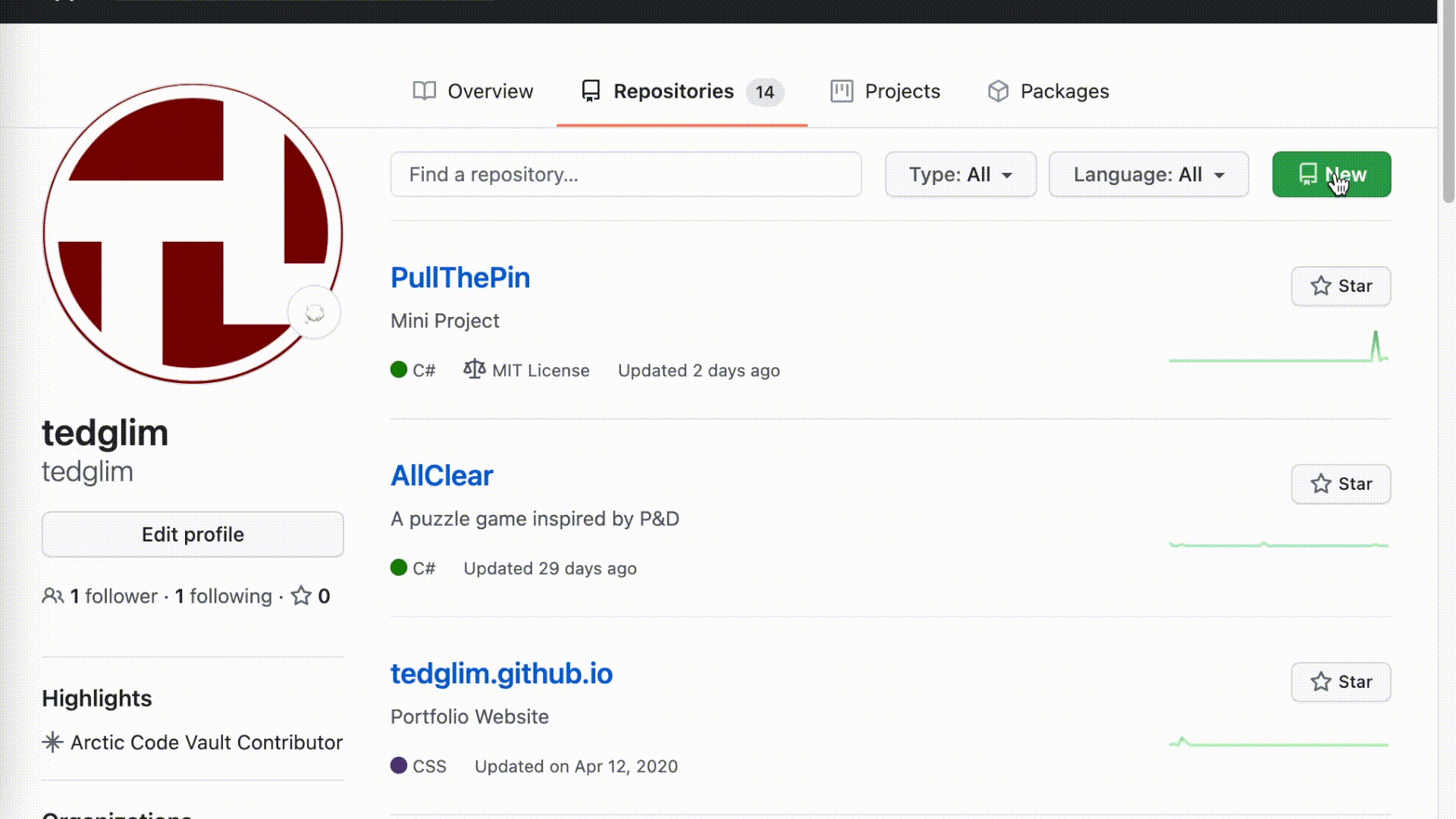This screenshot has width=1456, height=819.
Task: Click the green C# language dot for AllClear
Action: click(x=399, y=567)
